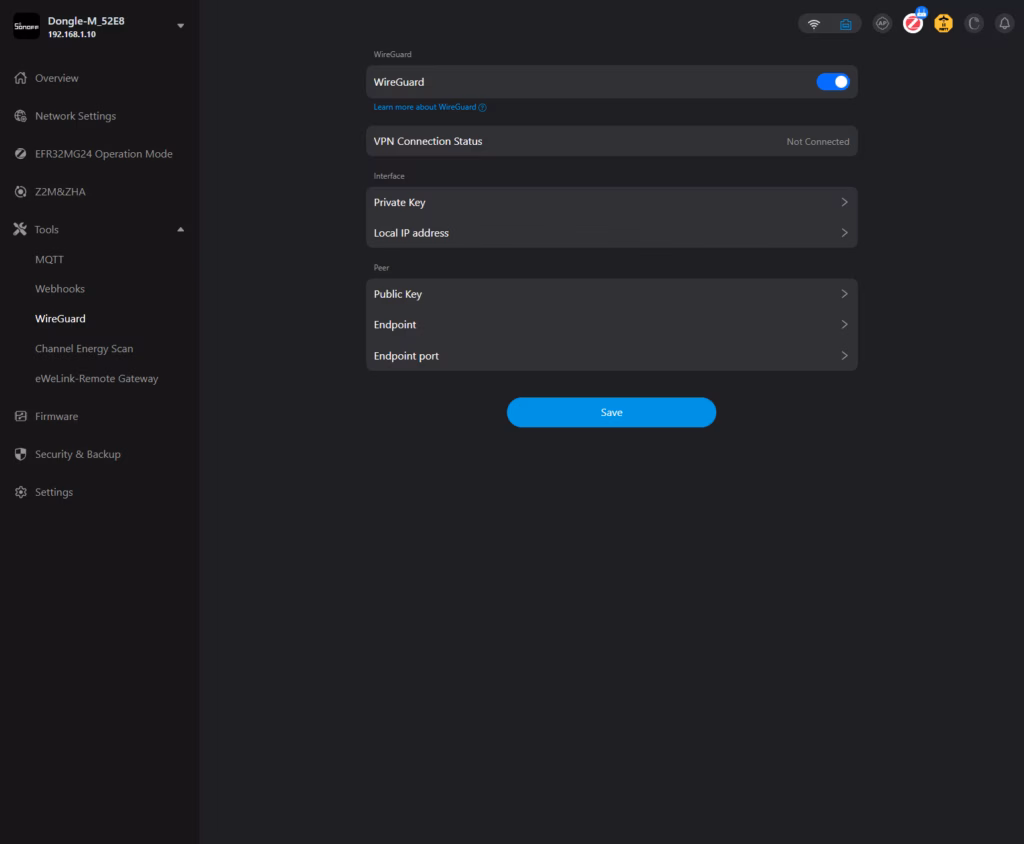The image size is (1024, 844).
Task: Disable the WireGuard toggle switch
Action: (x=832, y=82)
